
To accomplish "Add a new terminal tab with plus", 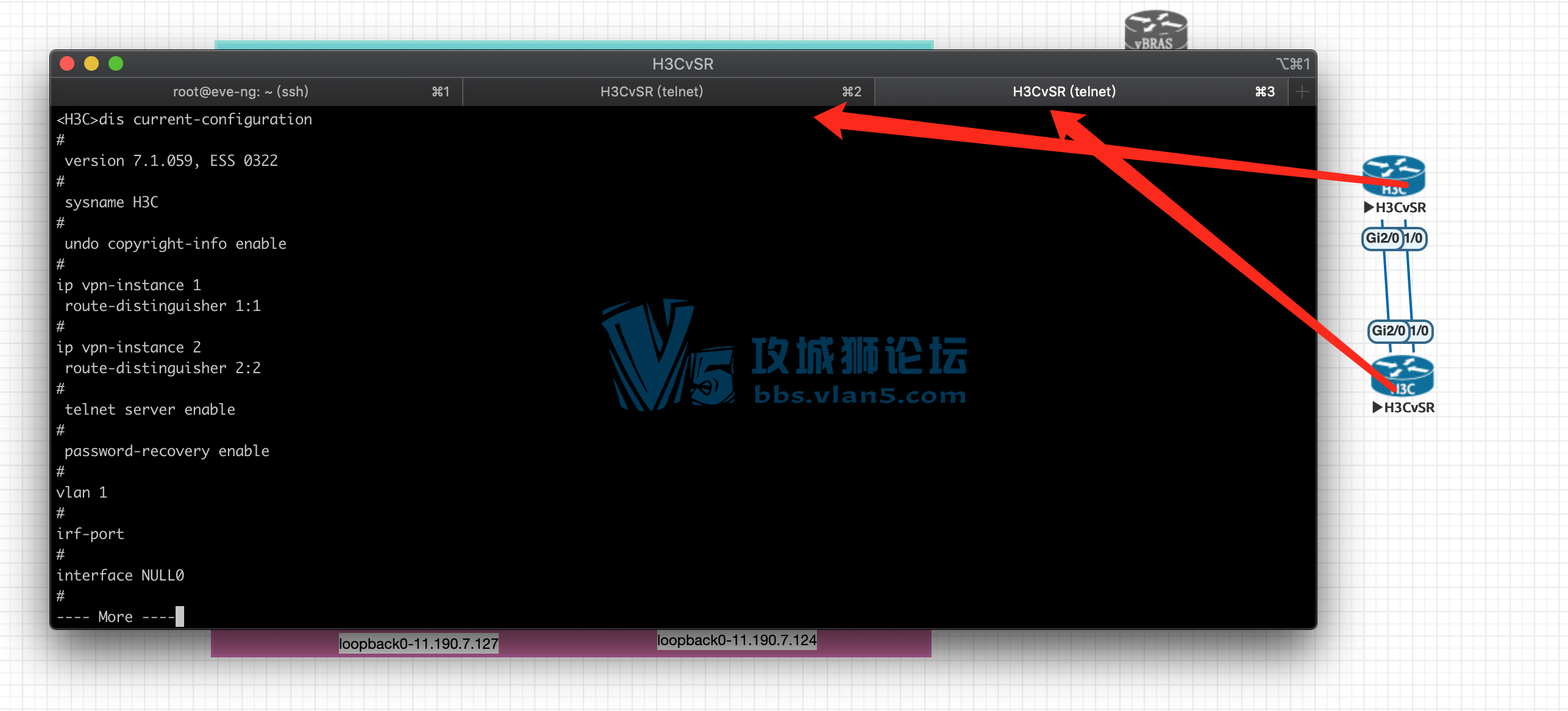I will (1302, 92).
